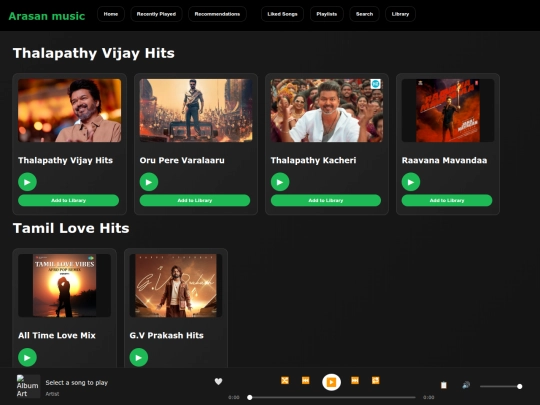Mute audio with the speaker icon
This screenshot has width=540, height=405.
[466, 385]
